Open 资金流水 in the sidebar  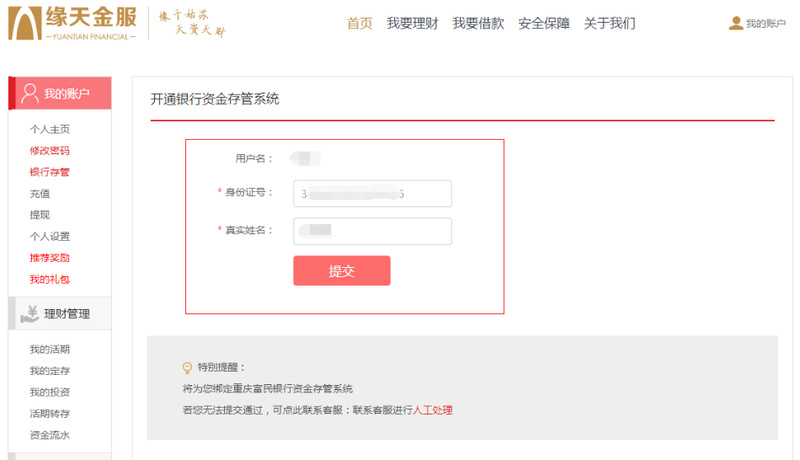coord(49,435)
